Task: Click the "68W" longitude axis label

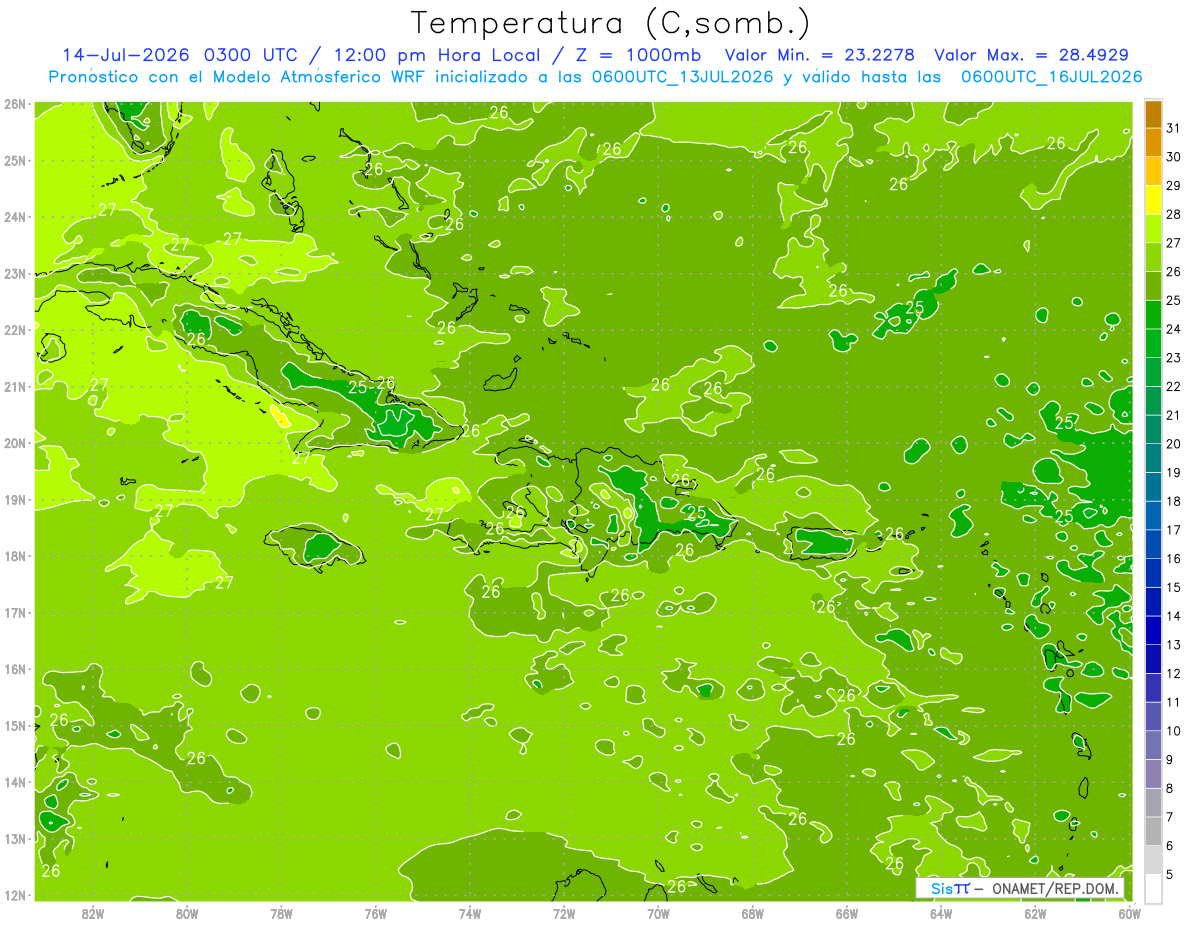Action: click(753, 914)
